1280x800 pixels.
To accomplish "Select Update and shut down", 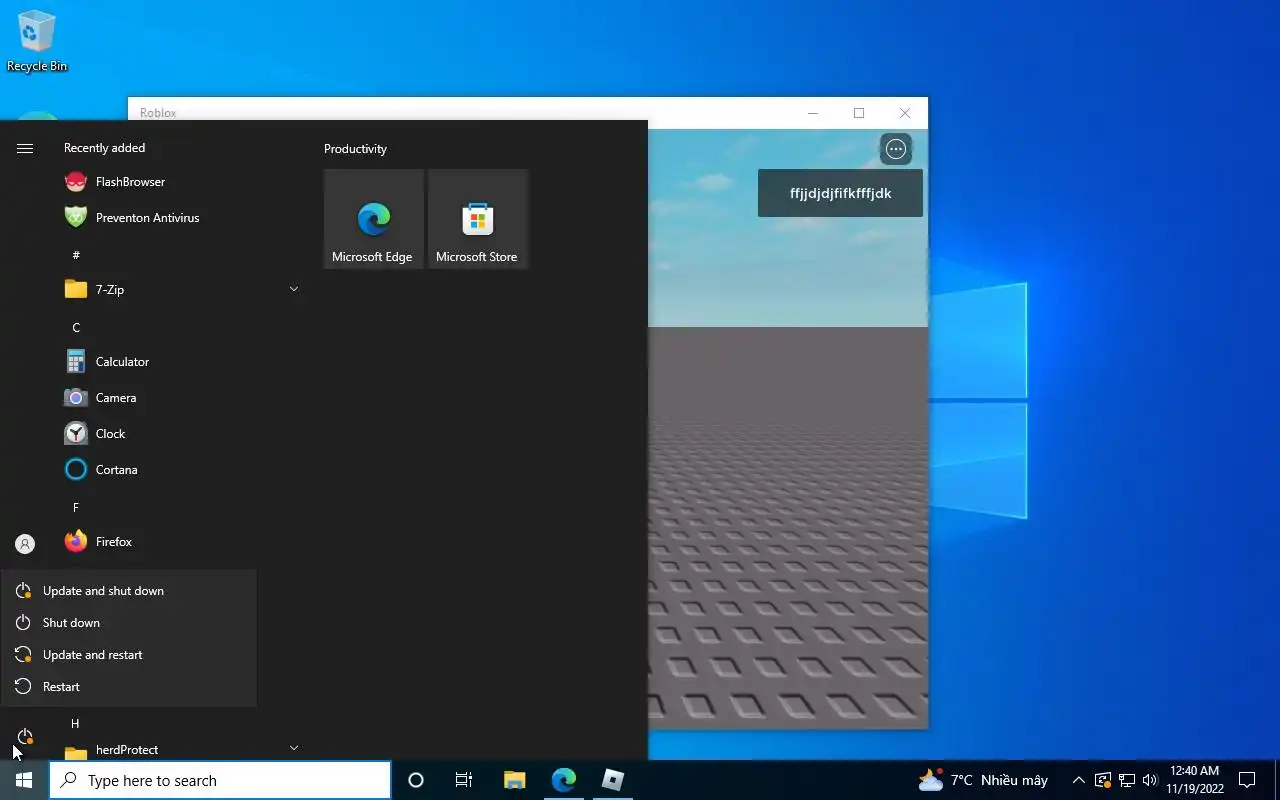I will pos(128,591).
